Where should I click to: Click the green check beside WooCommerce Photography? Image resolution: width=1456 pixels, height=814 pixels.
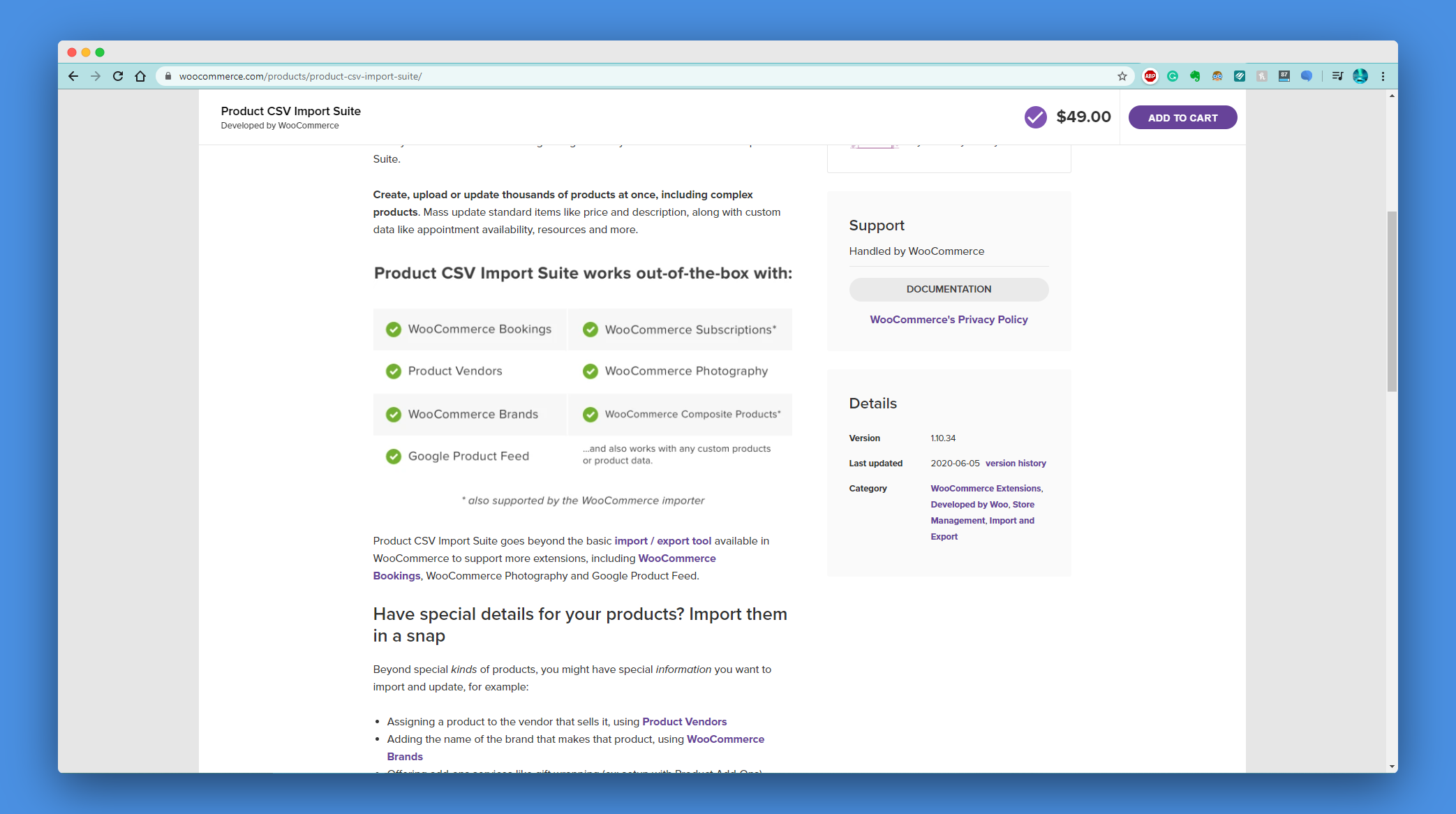coord(590,371)
